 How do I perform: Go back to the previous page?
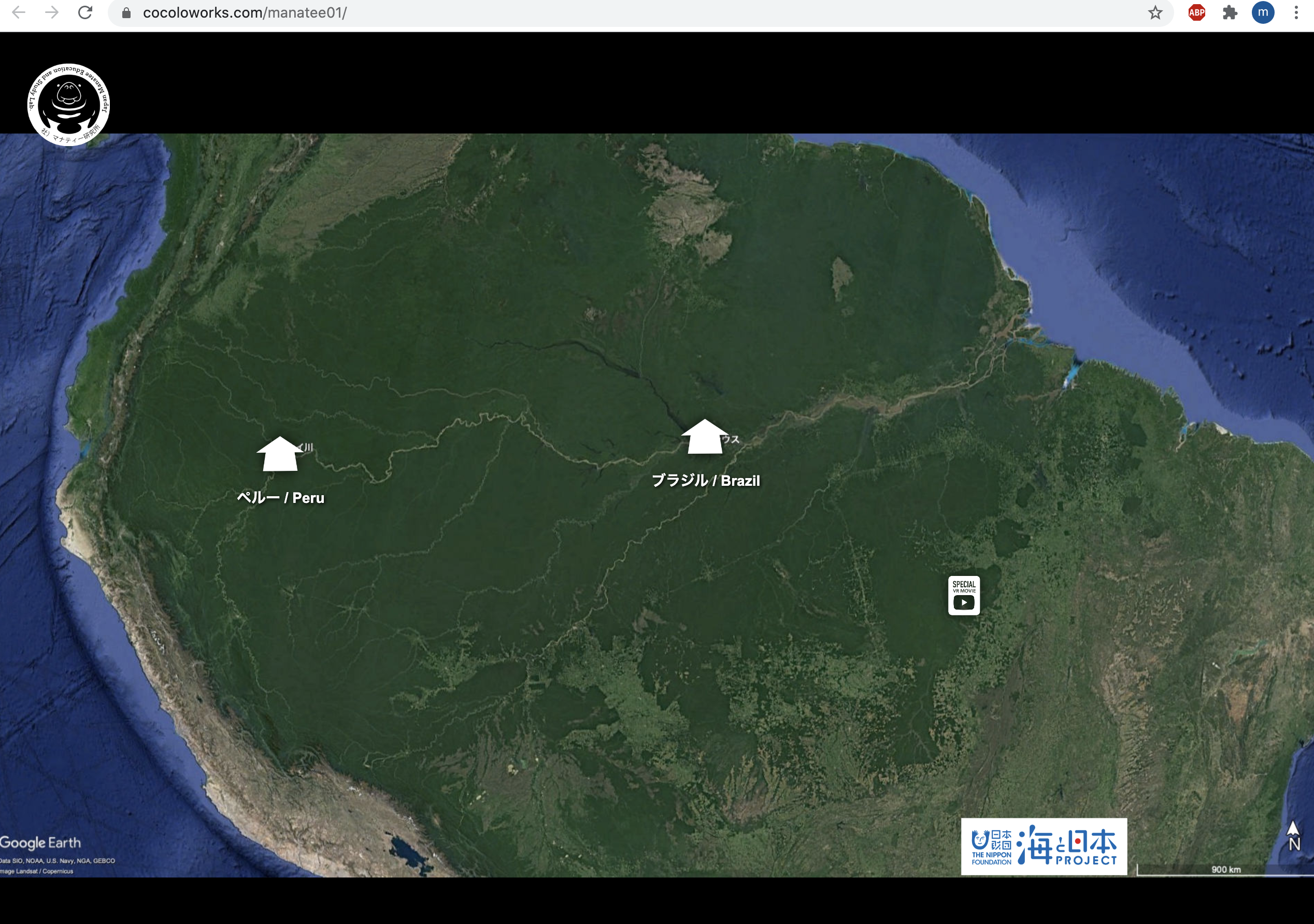click(19, 12)
